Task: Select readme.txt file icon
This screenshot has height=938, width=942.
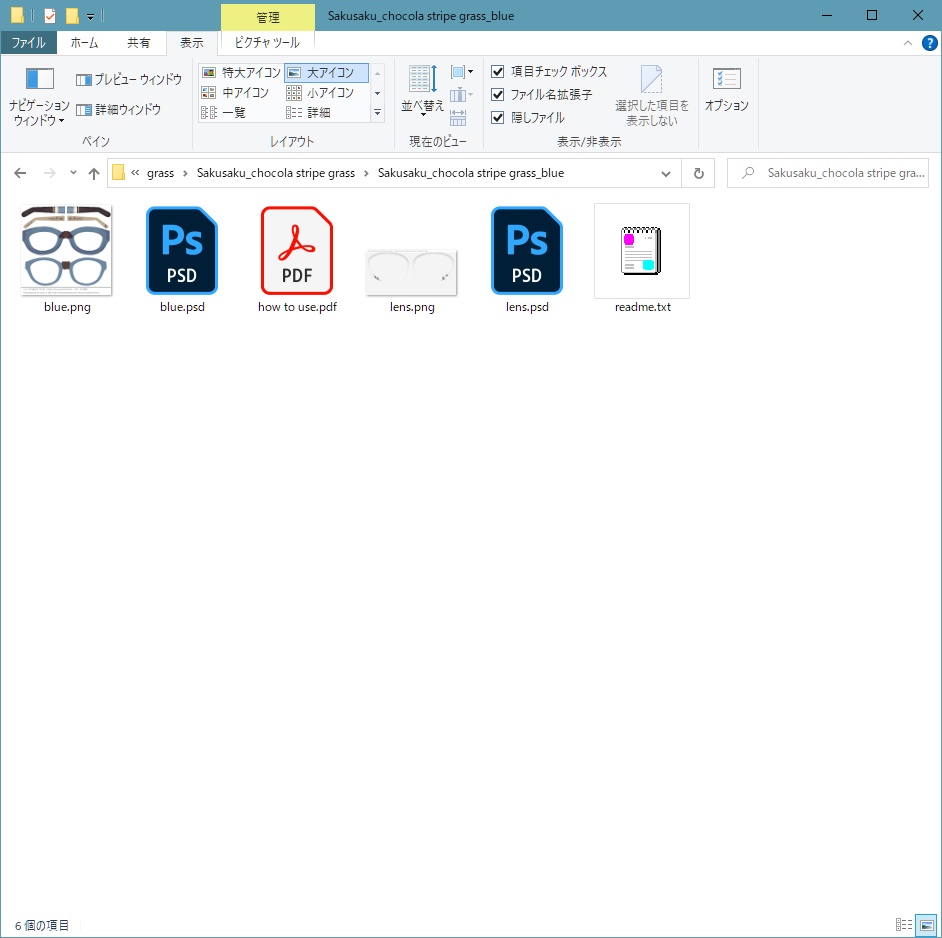Action: pyautogui.click(x=642, y=251)
